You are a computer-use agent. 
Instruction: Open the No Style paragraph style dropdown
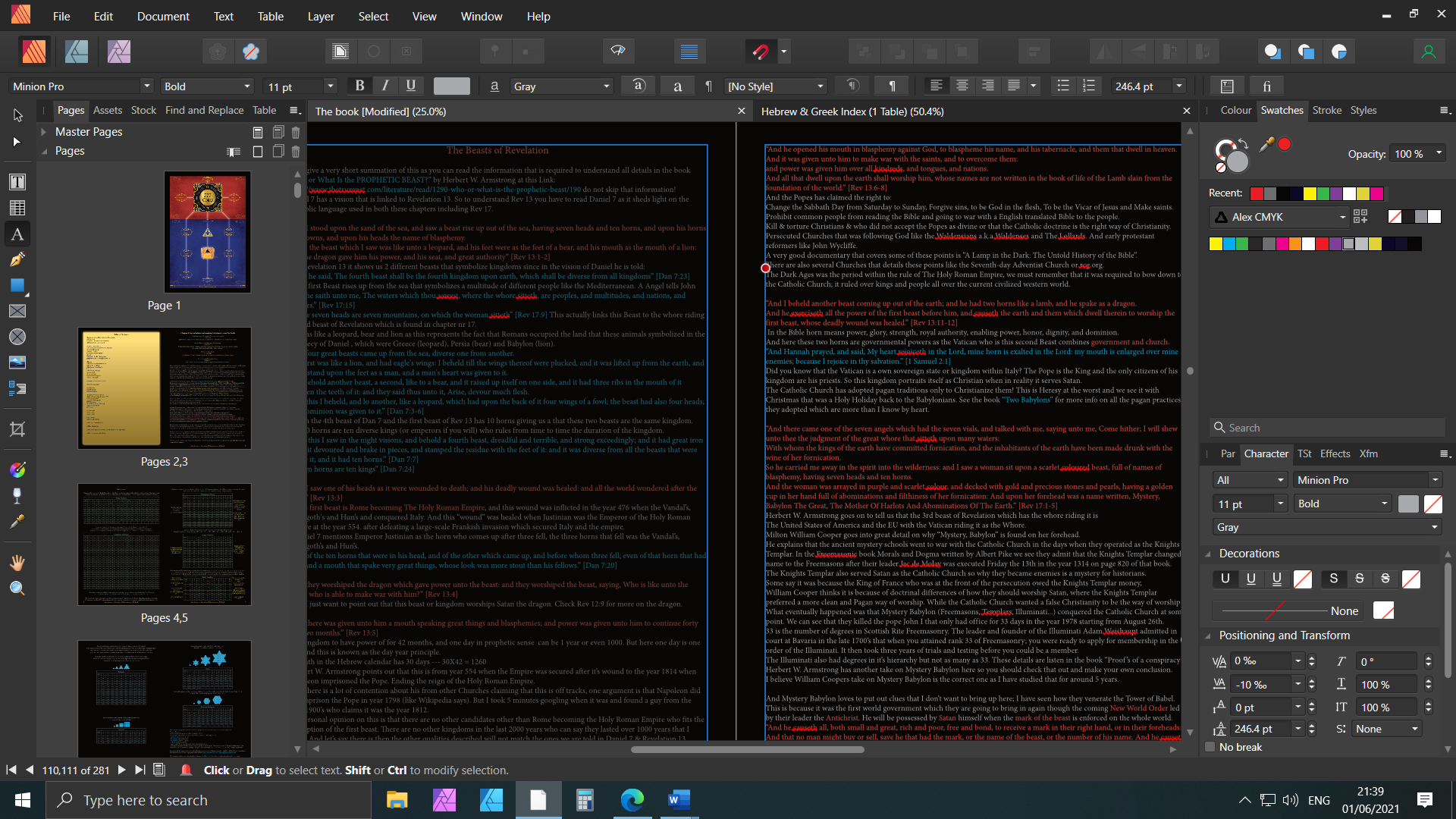(x=775, y=86)
